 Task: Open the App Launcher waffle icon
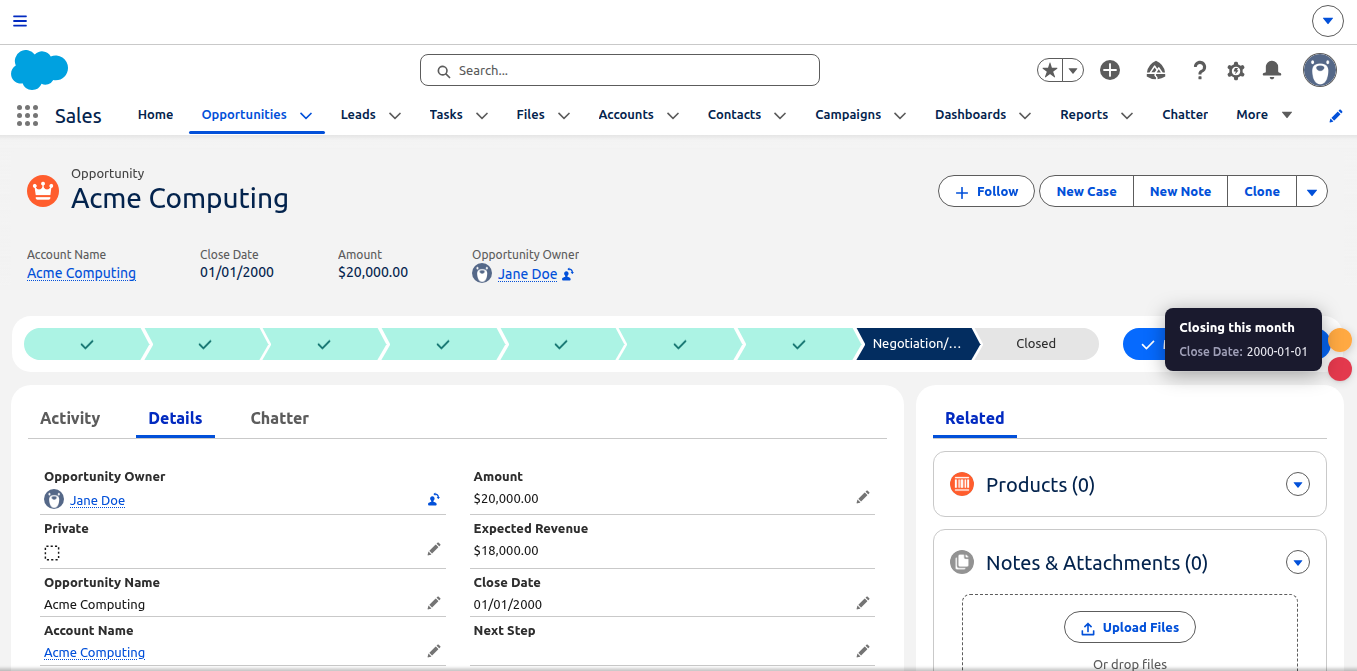coord(27,115)
